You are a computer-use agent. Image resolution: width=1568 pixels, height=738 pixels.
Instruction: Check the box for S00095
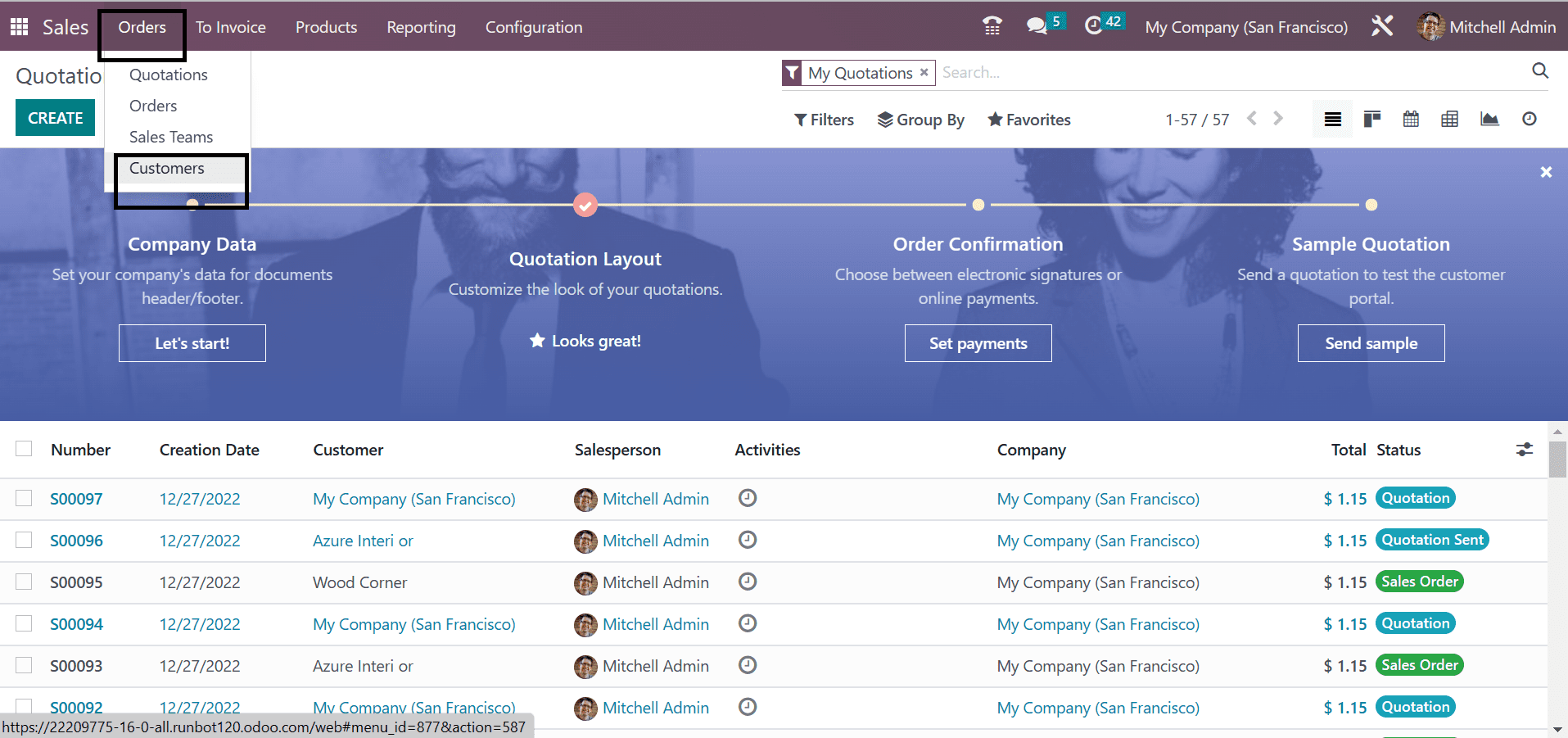[x=24, y=582]
